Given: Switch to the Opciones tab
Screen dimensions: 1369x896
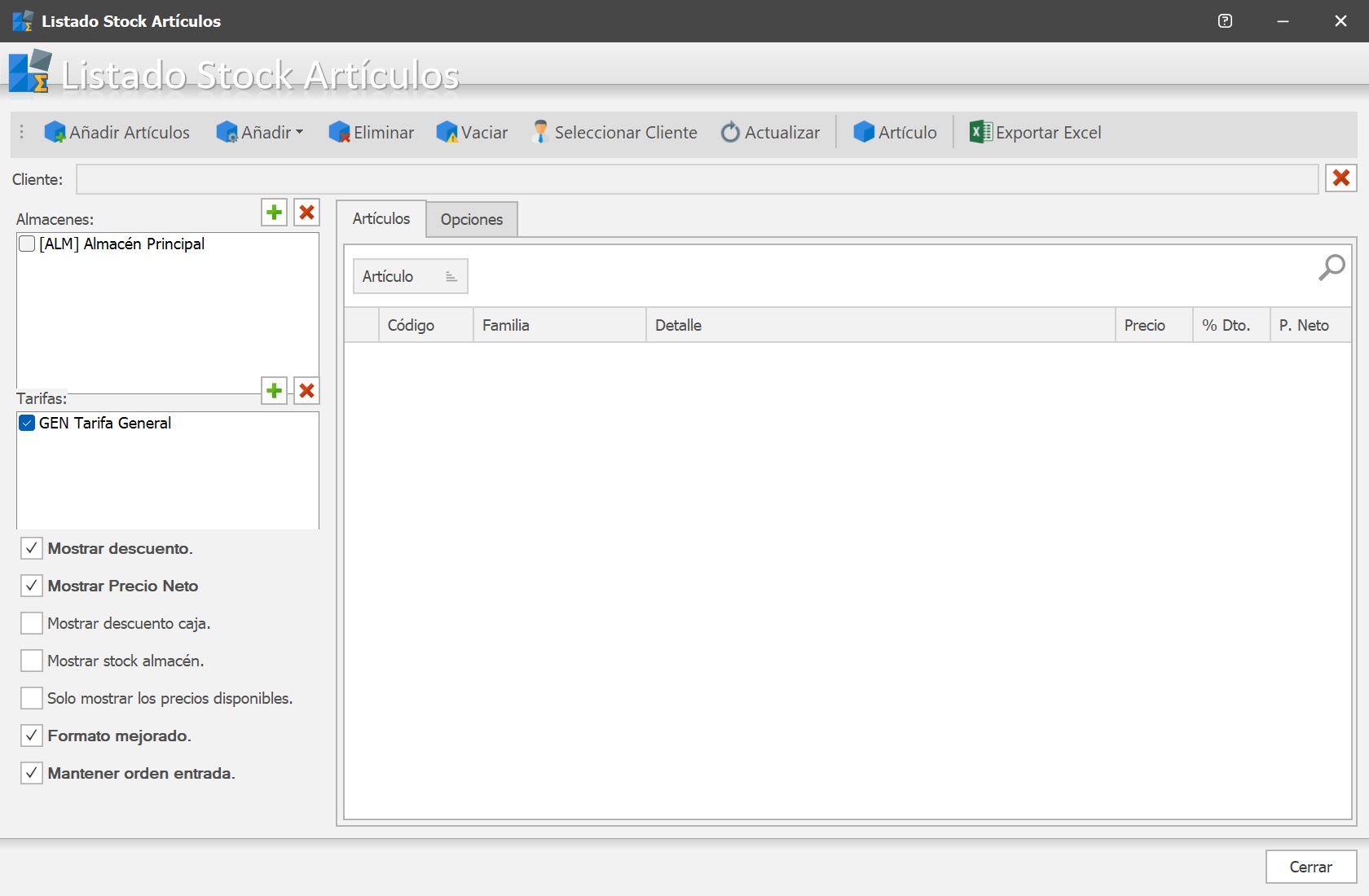Looking at the screenshot, I should [472, 219].
